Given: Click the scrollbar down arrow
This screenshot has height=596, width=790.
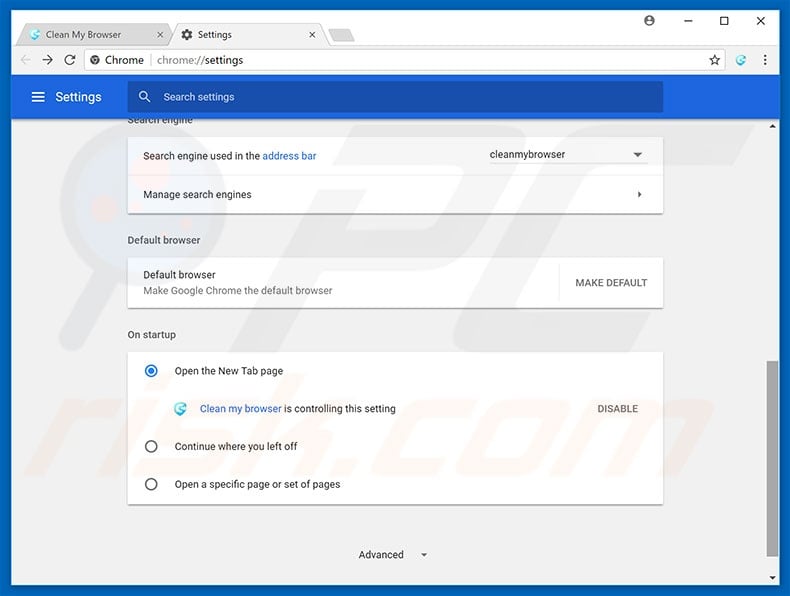Looking at the screenshot, I should coord(772,577).
